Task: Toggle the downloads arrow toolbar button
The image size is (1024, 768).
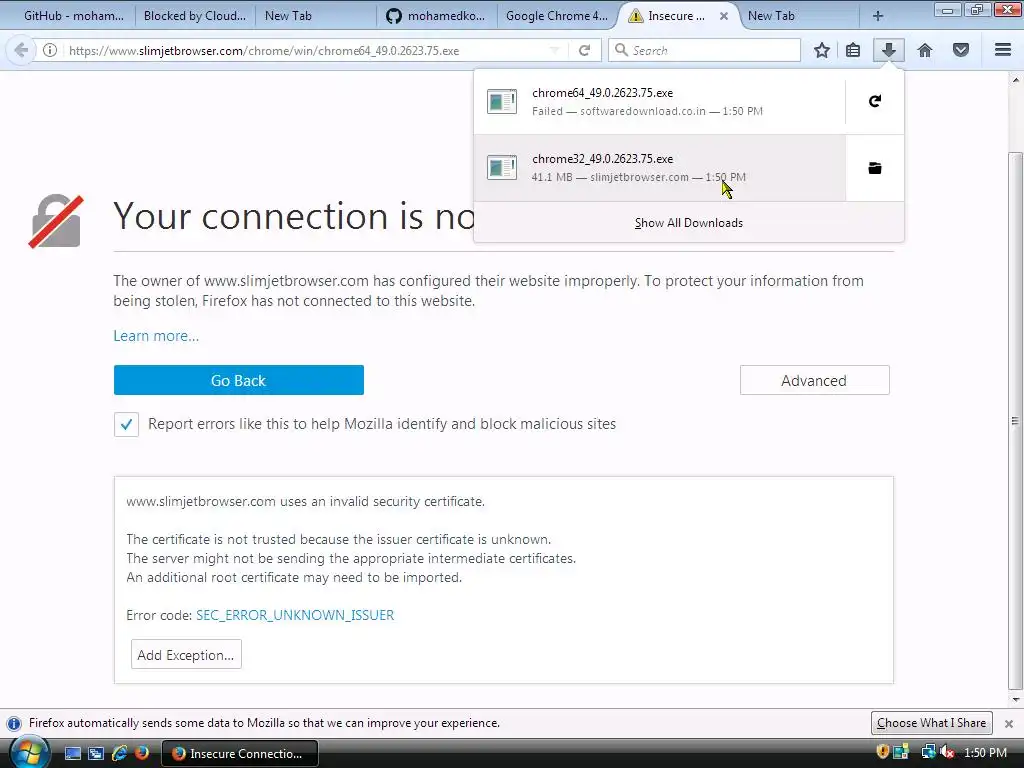Action: [x=889, y=50]
